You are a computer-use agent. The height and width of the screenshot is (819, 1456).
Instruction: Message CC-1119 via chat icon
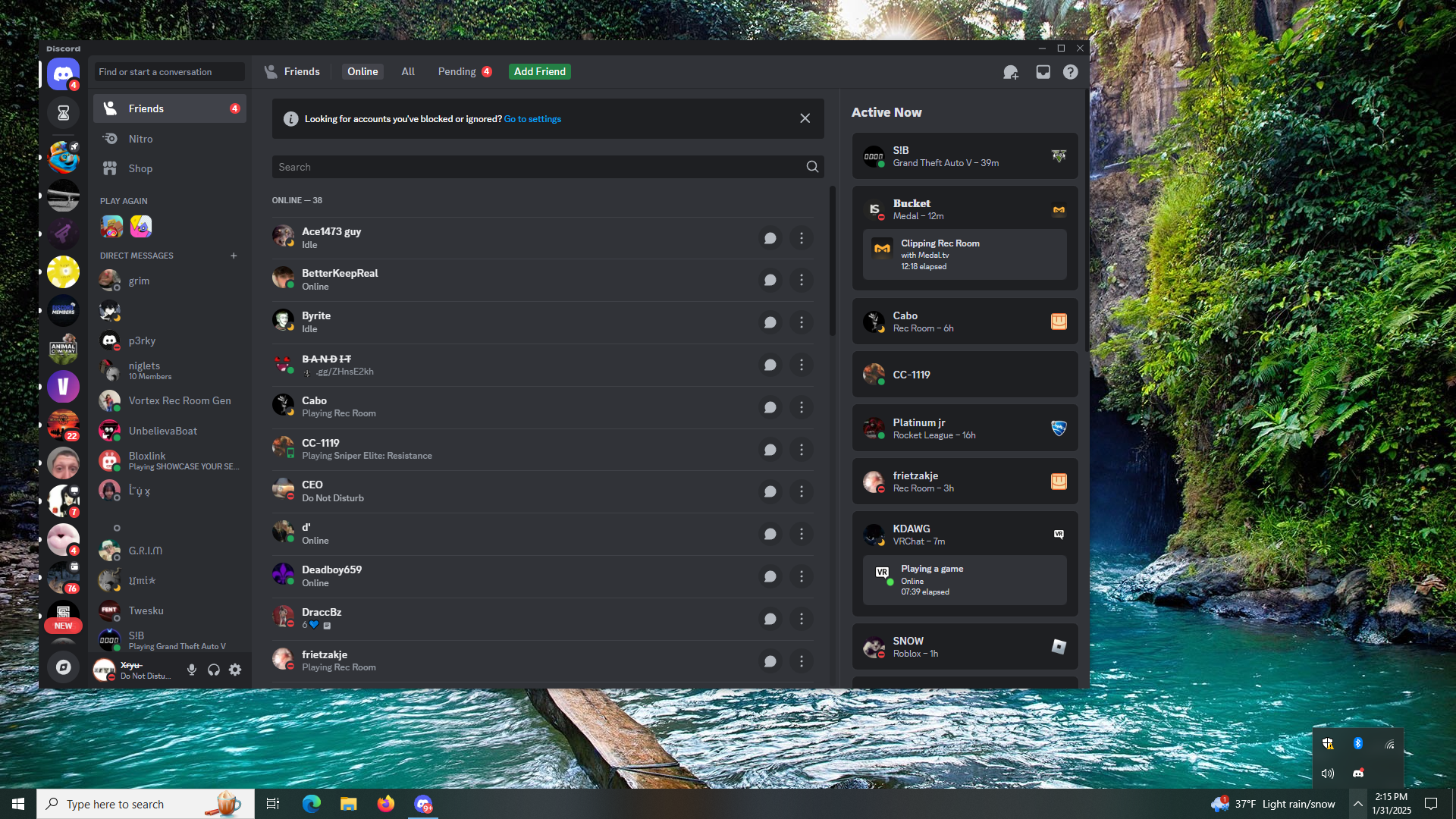[x=770, y=450]
